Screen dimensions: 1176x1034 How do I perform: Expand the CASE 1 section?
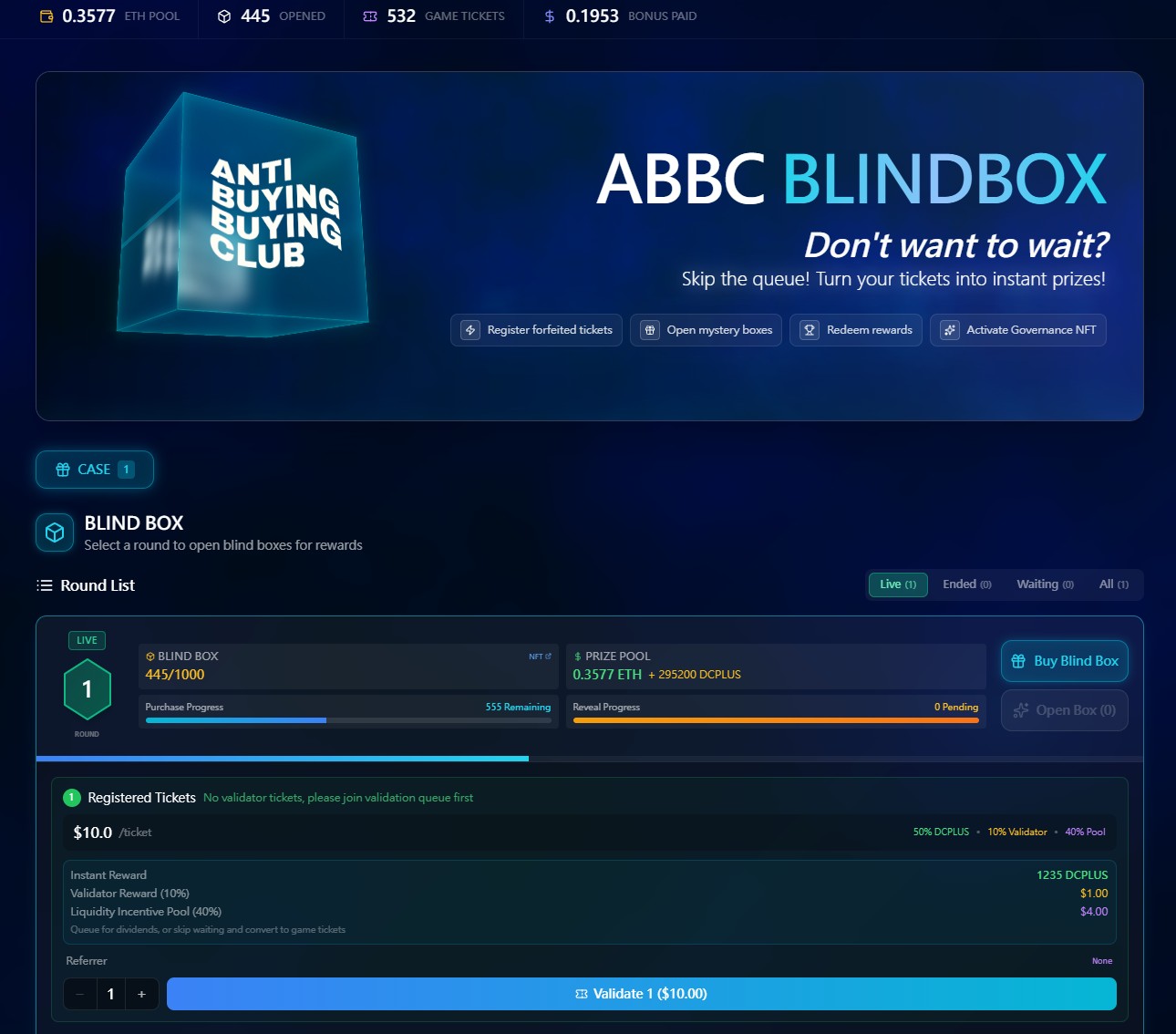point(94,469)
